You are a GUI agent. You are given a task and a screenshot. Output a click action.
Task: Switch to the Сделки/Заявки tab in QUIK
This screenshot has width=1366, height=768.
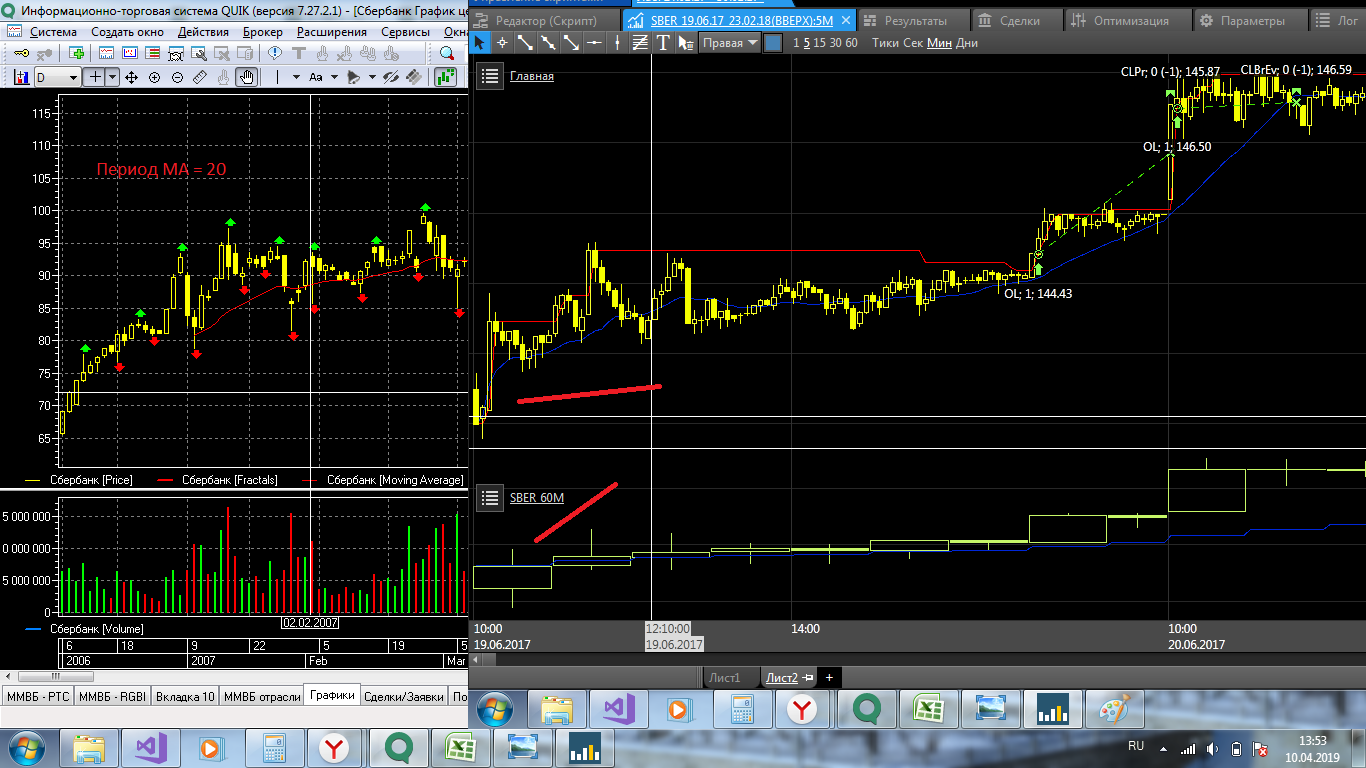coord(404,696)
